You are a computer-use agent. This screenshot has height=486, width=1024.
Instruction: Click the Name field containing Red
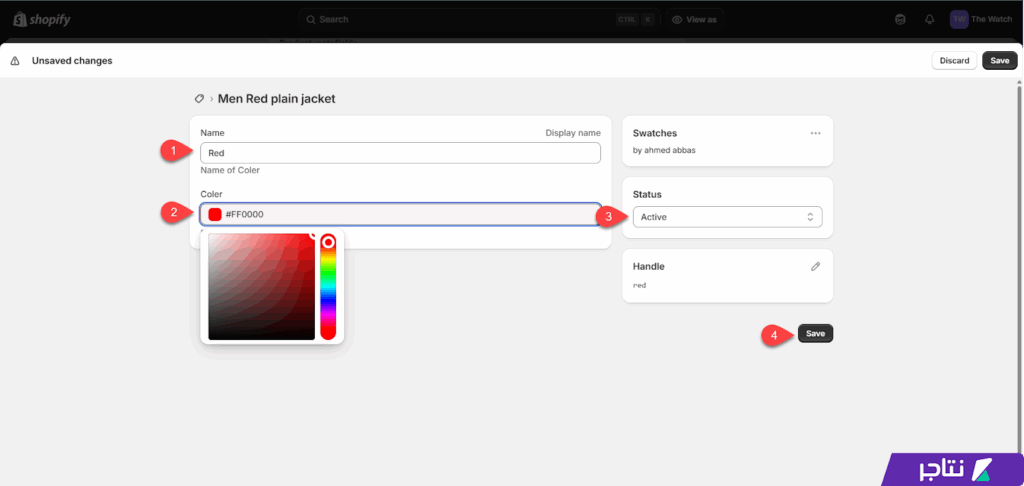[400, 153]
